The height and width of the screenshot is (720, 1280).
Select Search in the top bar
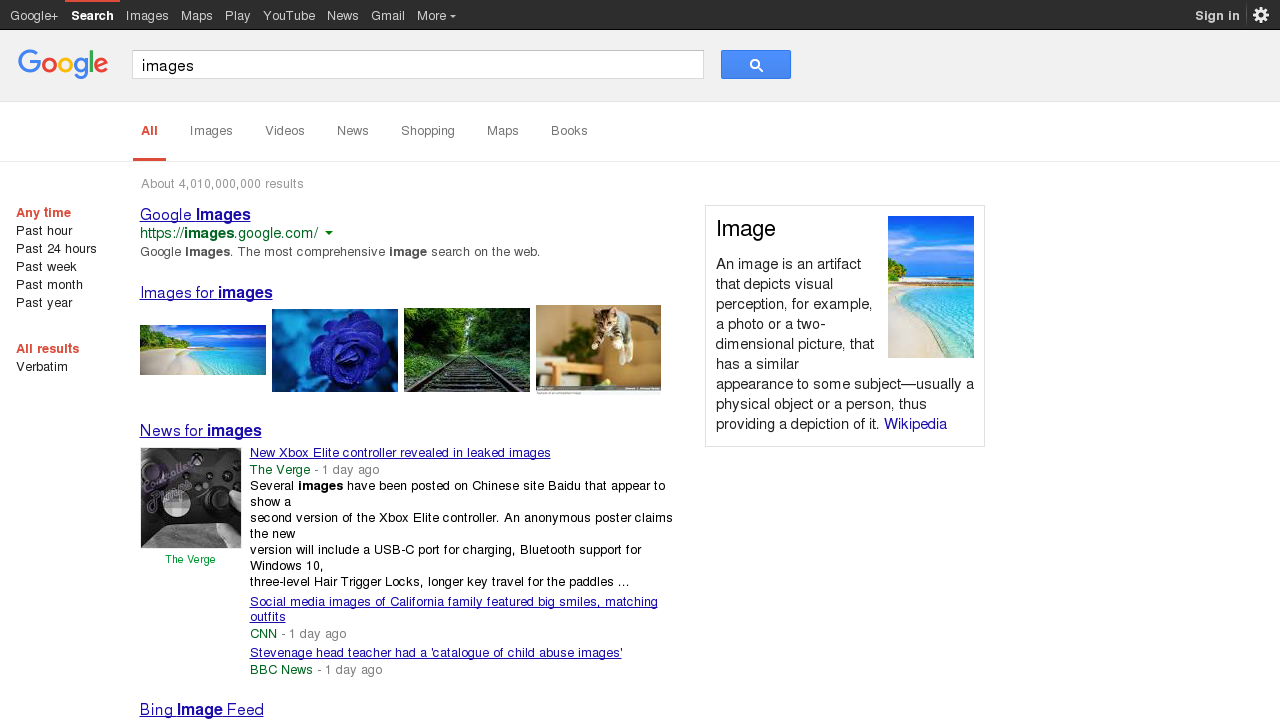pyautogui.click(x=92, y=15)
